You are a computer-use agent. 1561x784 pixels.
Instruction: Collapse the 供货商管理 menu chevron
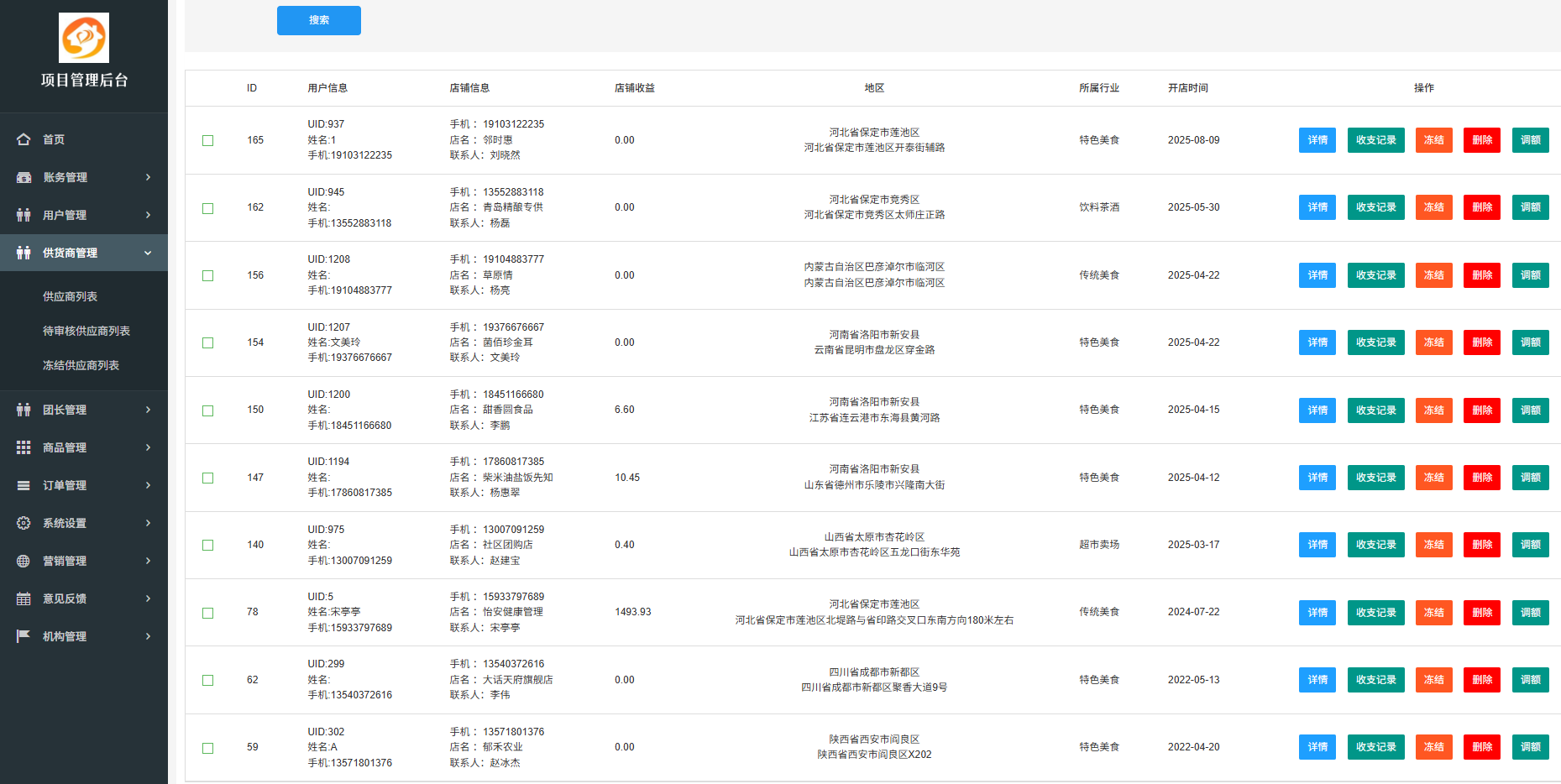(x=148, y=253)
